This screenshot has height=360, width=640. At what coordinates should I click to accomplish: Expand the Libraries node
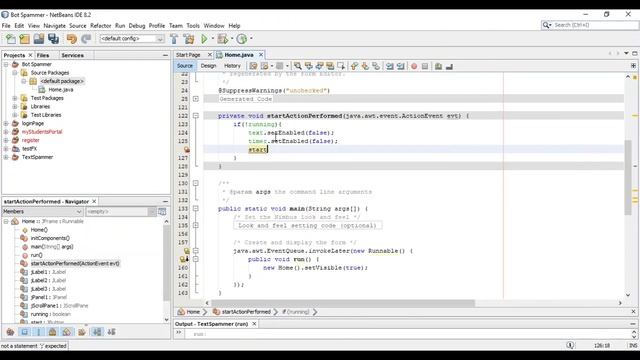click(15, 107)
